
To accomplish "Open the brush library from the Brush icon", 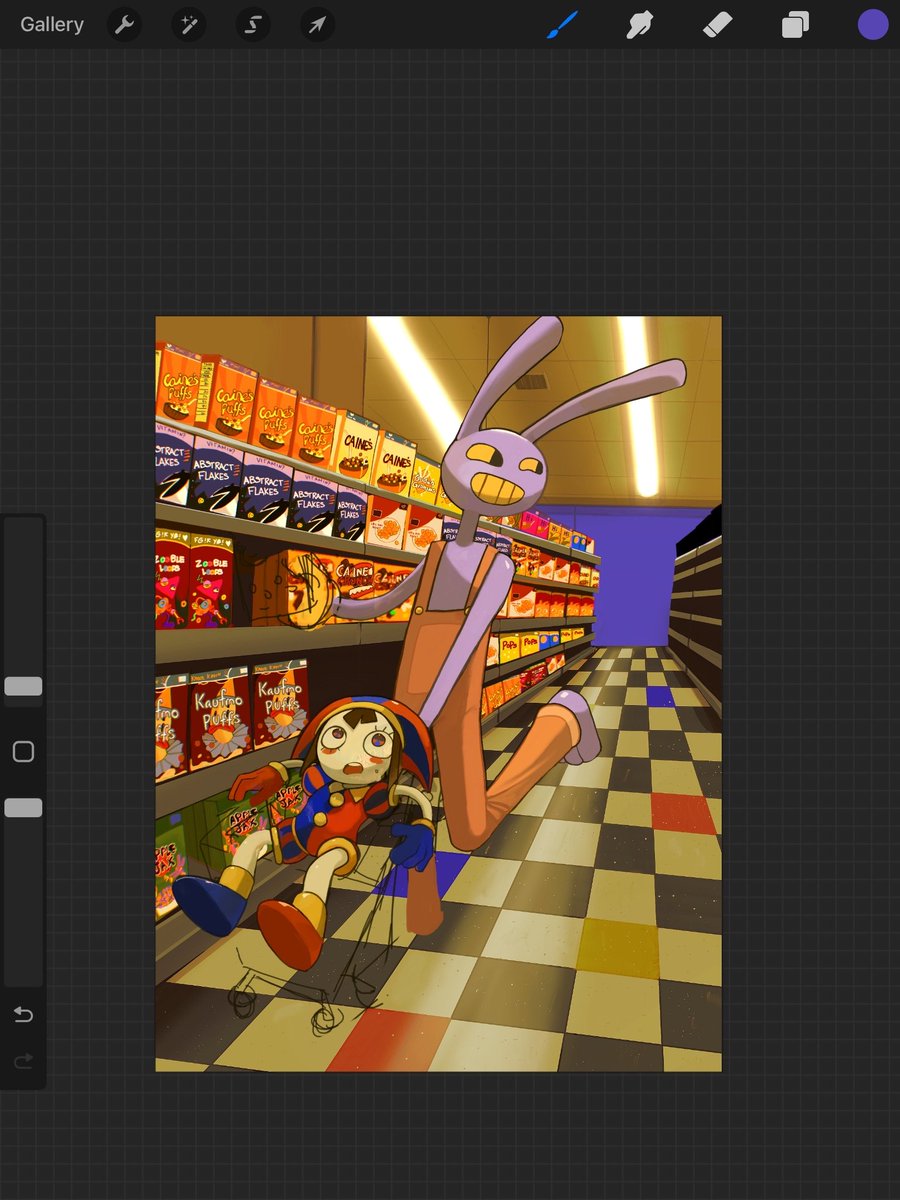I will (560, 24).
